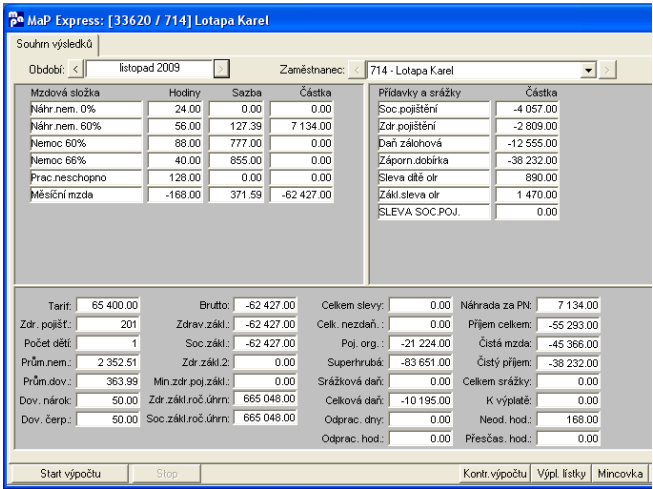Select previous employee arrow button
Image resolution: width=653 pixels, height=489 pixels.
pyautogui.click(x=356, y=70)
